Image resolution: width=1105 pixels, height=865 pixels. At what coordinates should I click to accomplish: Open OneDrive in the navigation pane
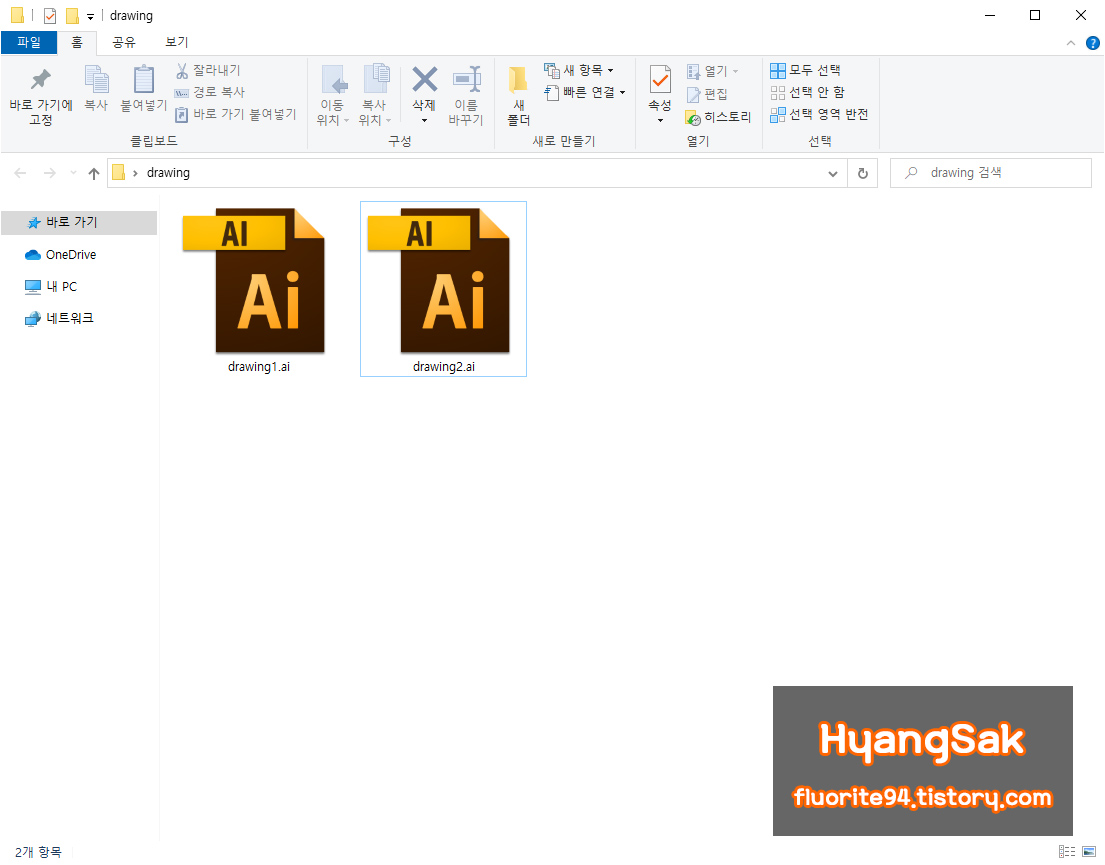pyautogui.click(x=61, y=254)
